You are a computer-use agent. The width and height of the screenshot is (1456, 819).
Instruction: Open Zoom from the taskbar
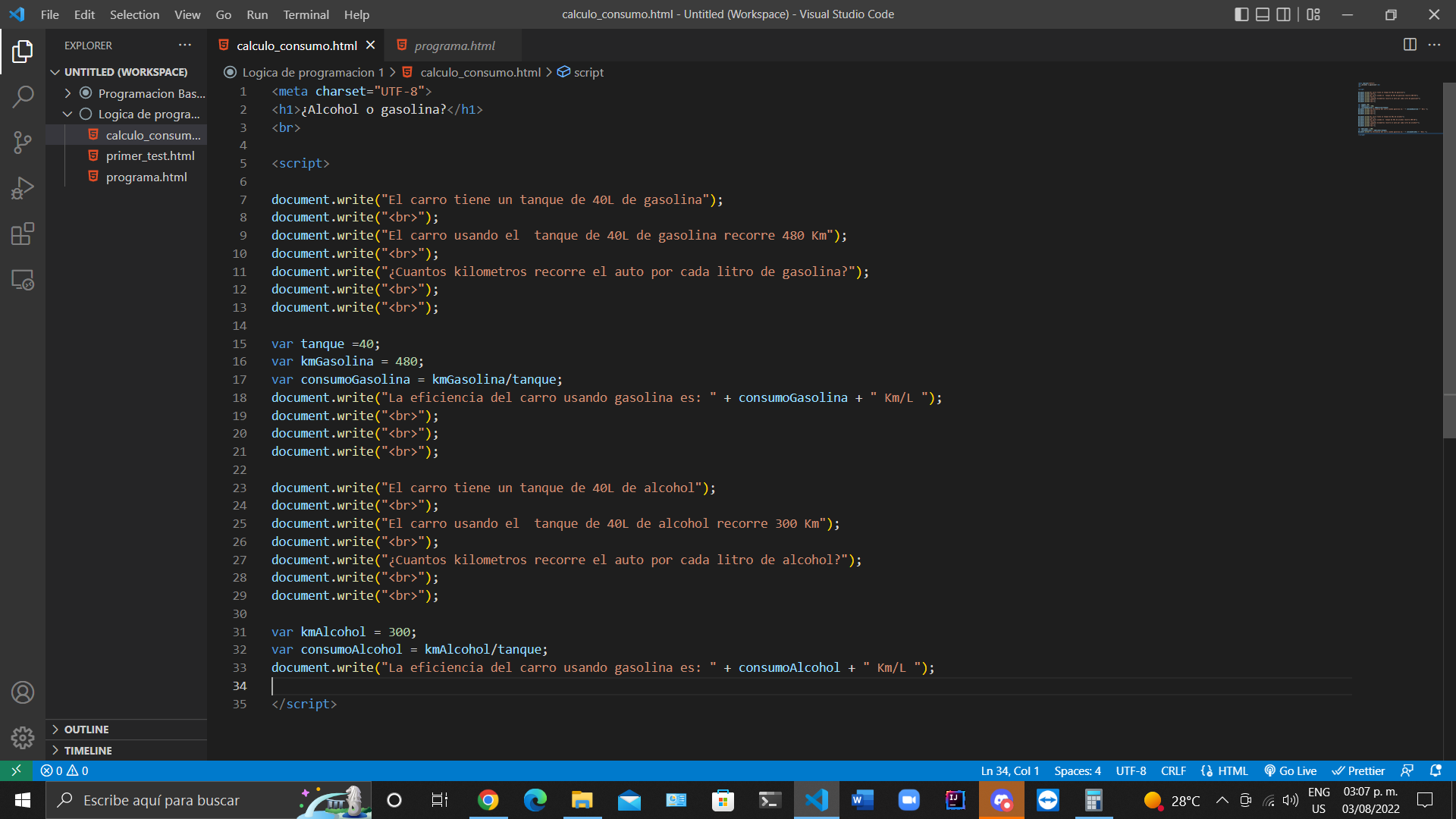tap(908, 800)
